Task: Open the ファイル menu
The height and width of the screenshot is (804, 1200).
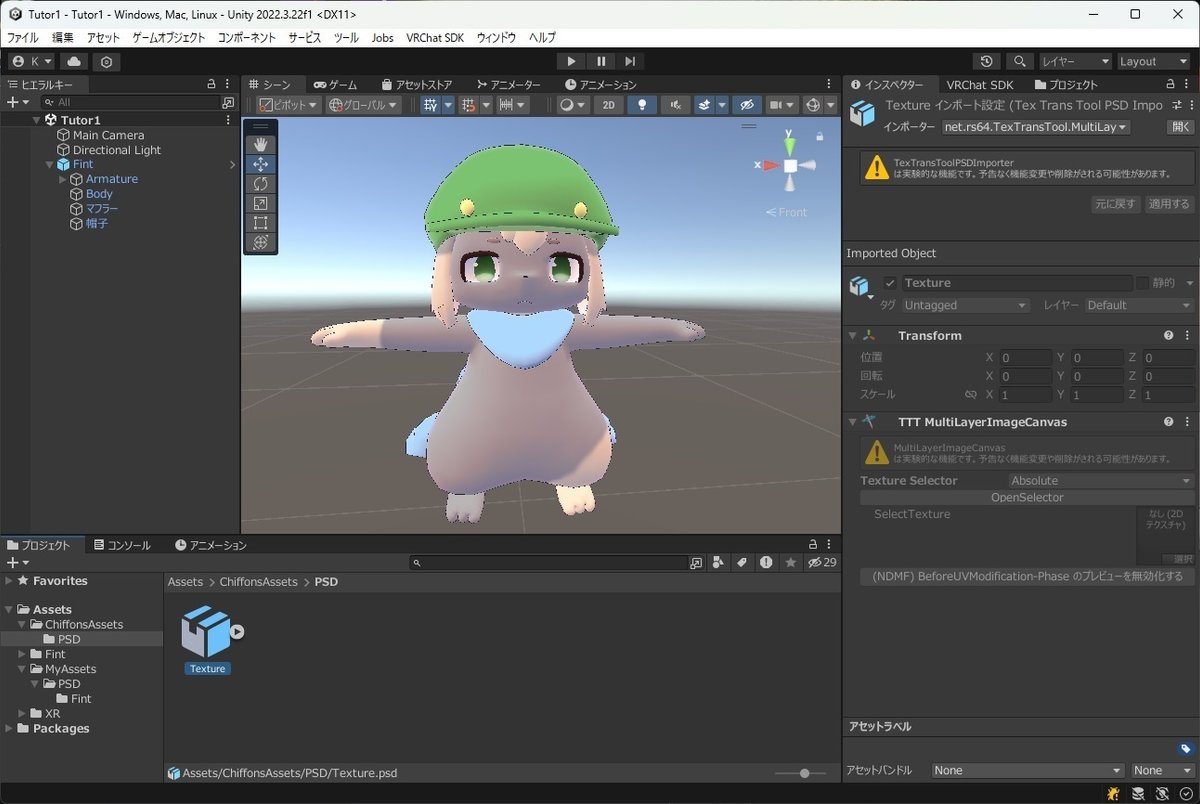Action: (23, 37)
